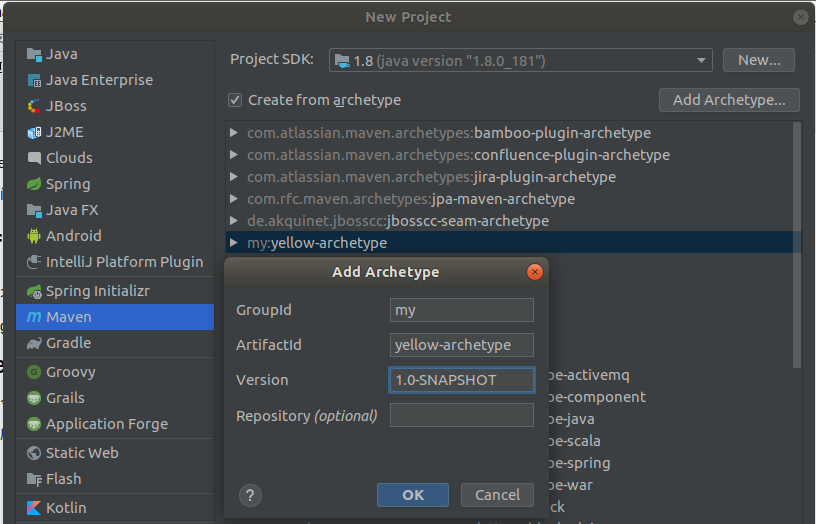Expand the jpa-maven-archetype tree node
The width and height of the screenshot is (816, 524).
234,199
